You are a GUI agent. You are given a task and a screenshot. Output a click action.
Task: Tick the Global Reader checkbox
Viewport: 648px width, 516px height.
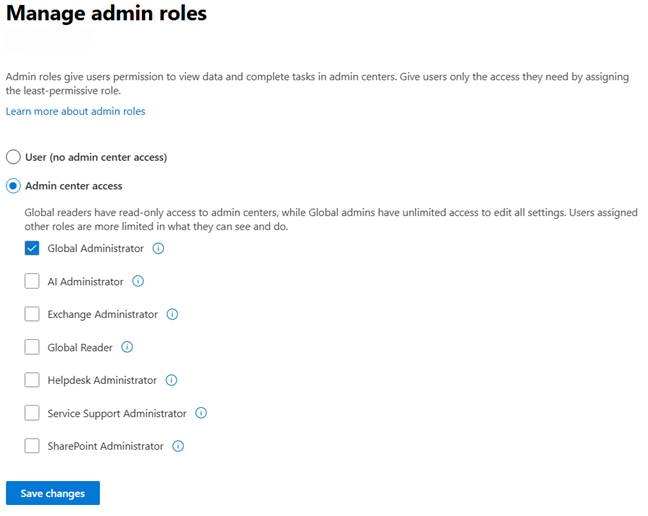(x=32, y=347)
